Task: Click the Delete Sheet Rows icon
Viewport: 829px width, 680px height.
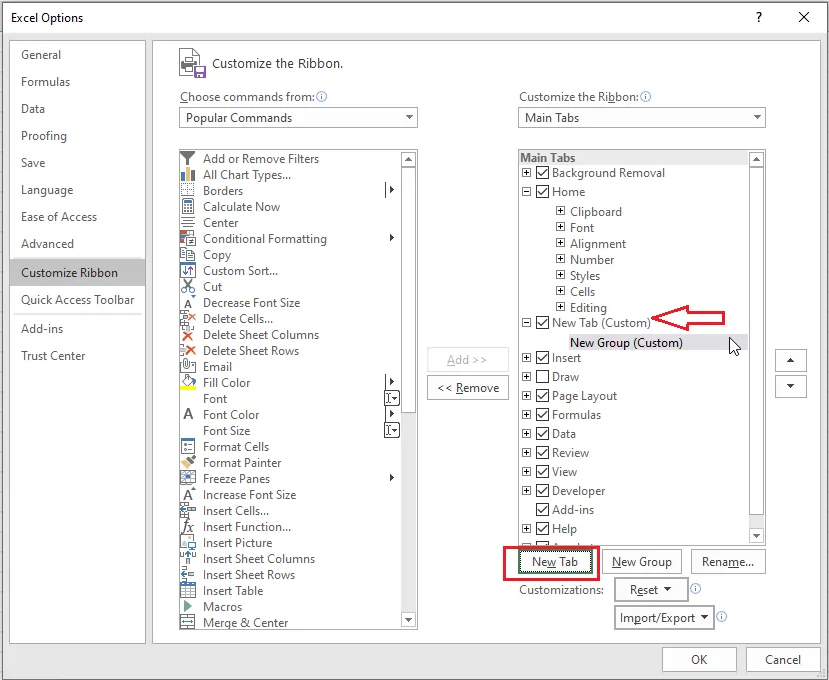Action: pos(188,351)
